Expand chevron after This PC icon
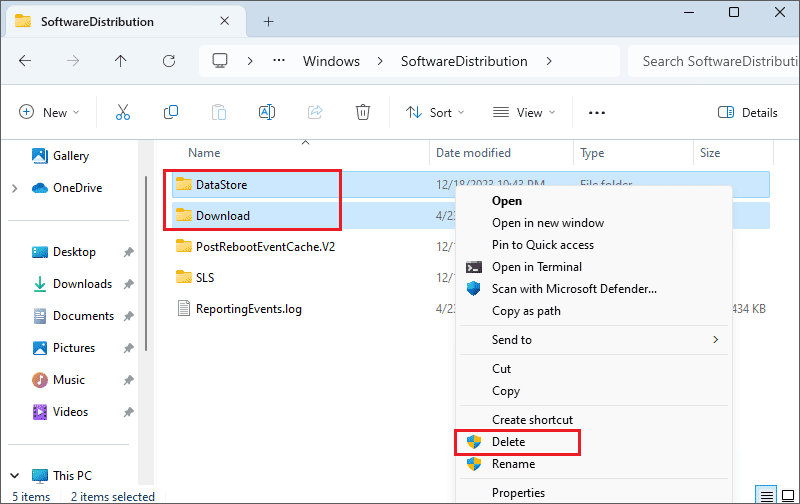 click(x=250, y=61)
